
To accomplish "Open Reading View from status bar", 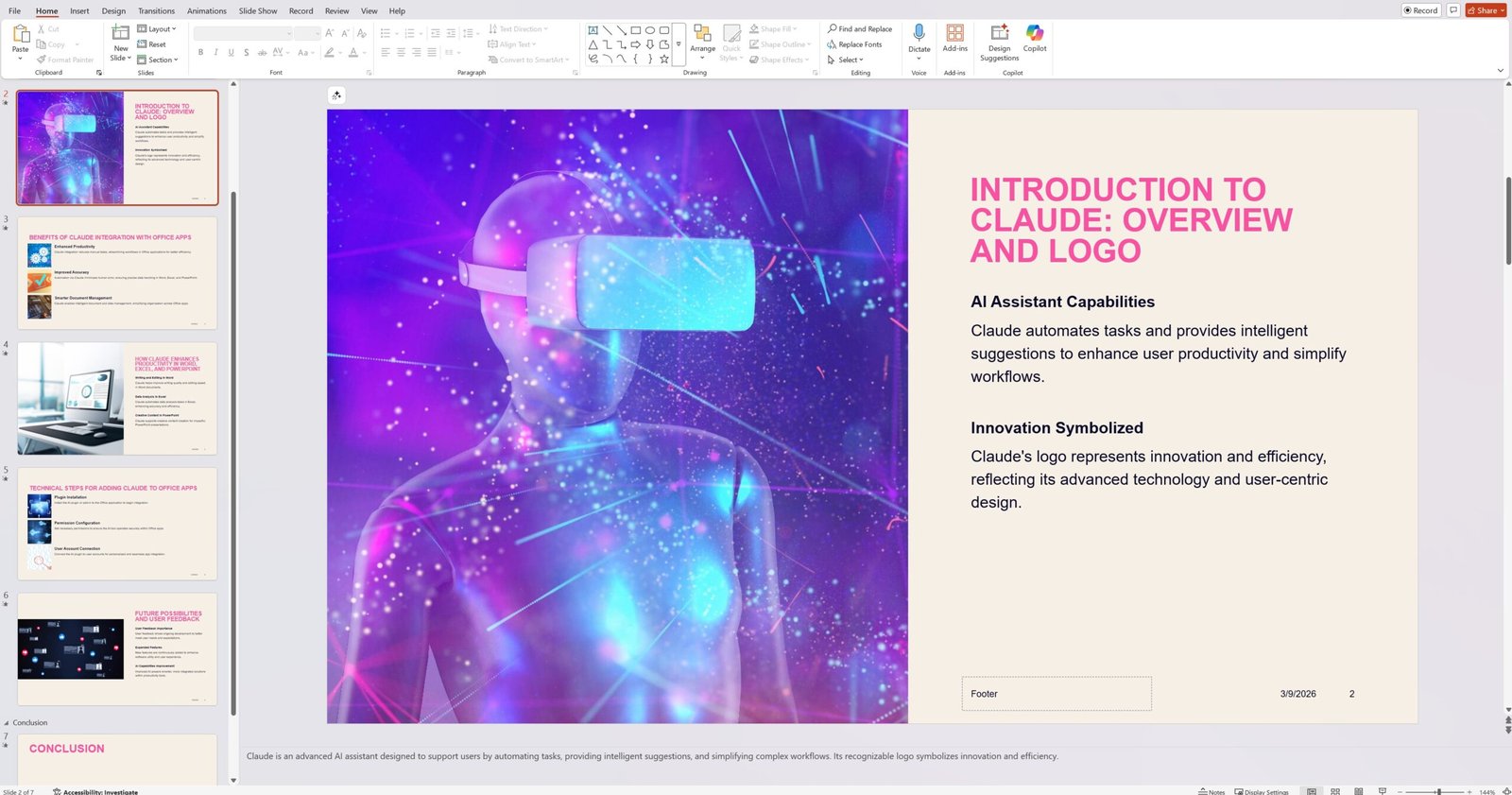I will tap(1358, 791).
